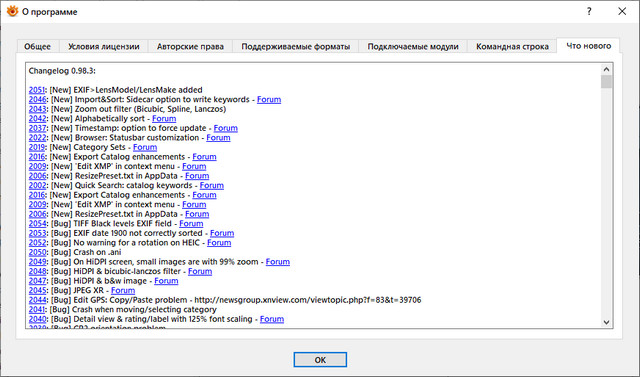The width and height of the screenshot is (640, 377).
Task: Click Forum link for Timestamp force update
Action: click(x=226, y=128)
